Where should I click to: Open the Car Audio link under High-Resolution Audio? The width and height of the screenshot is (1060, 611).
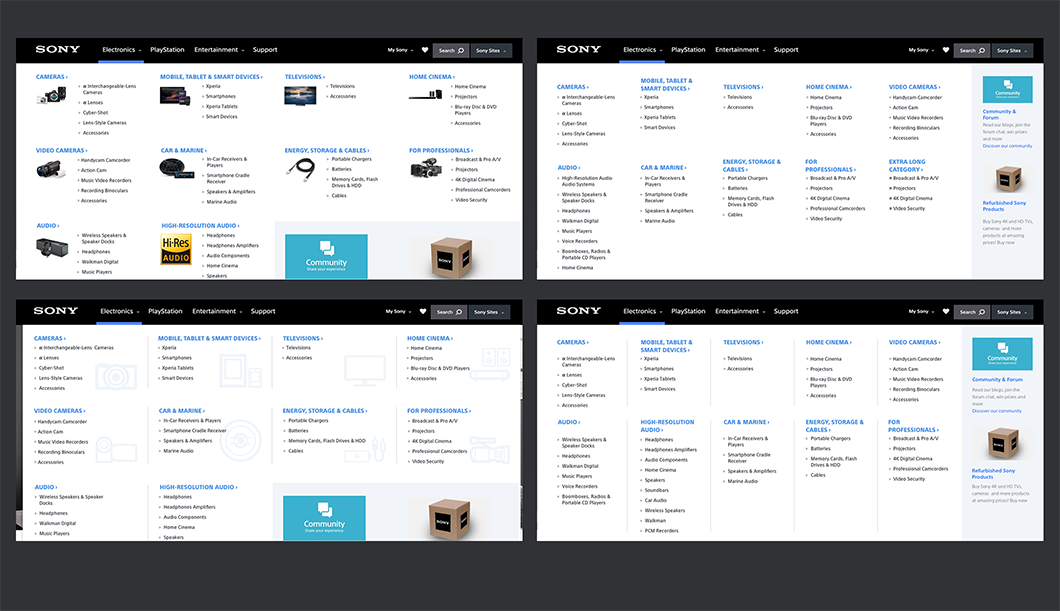pyautogui.click(x=656, y=500)
